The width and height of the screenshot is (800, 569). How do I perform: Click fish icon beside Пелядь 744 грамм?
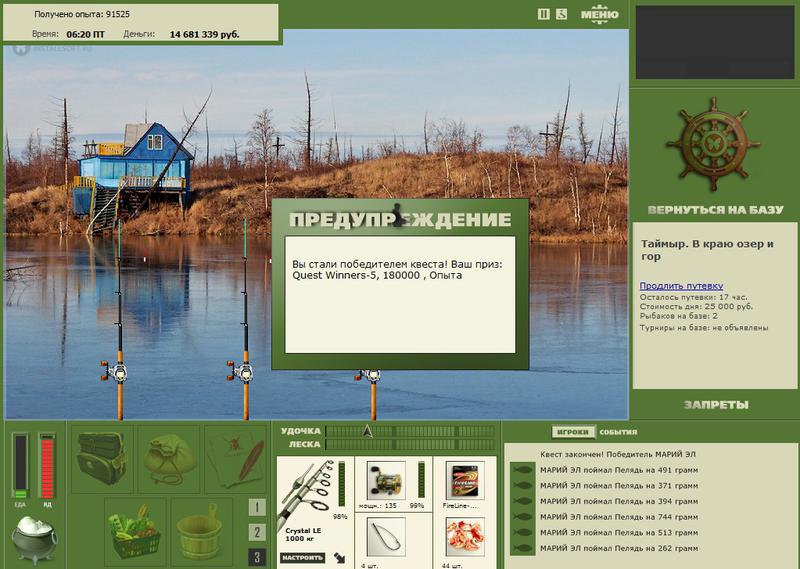(x=522, y=517)
